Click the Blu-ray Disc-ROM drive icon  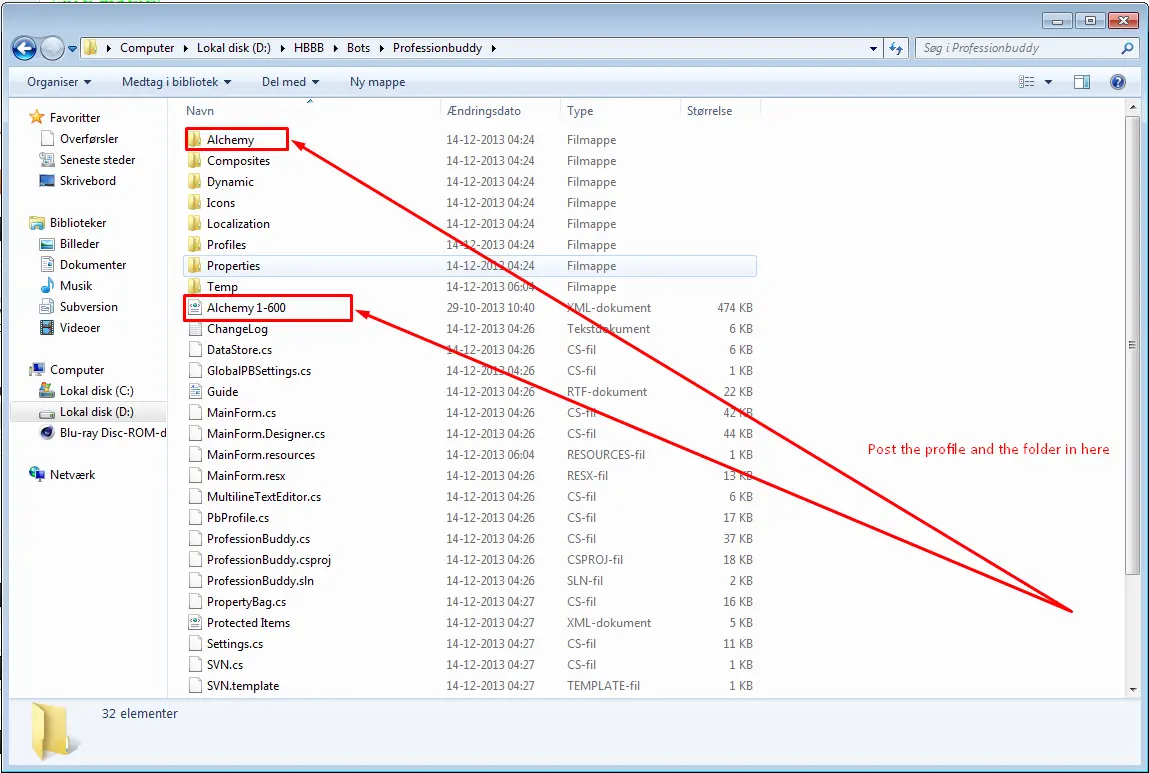coord(47,433)
